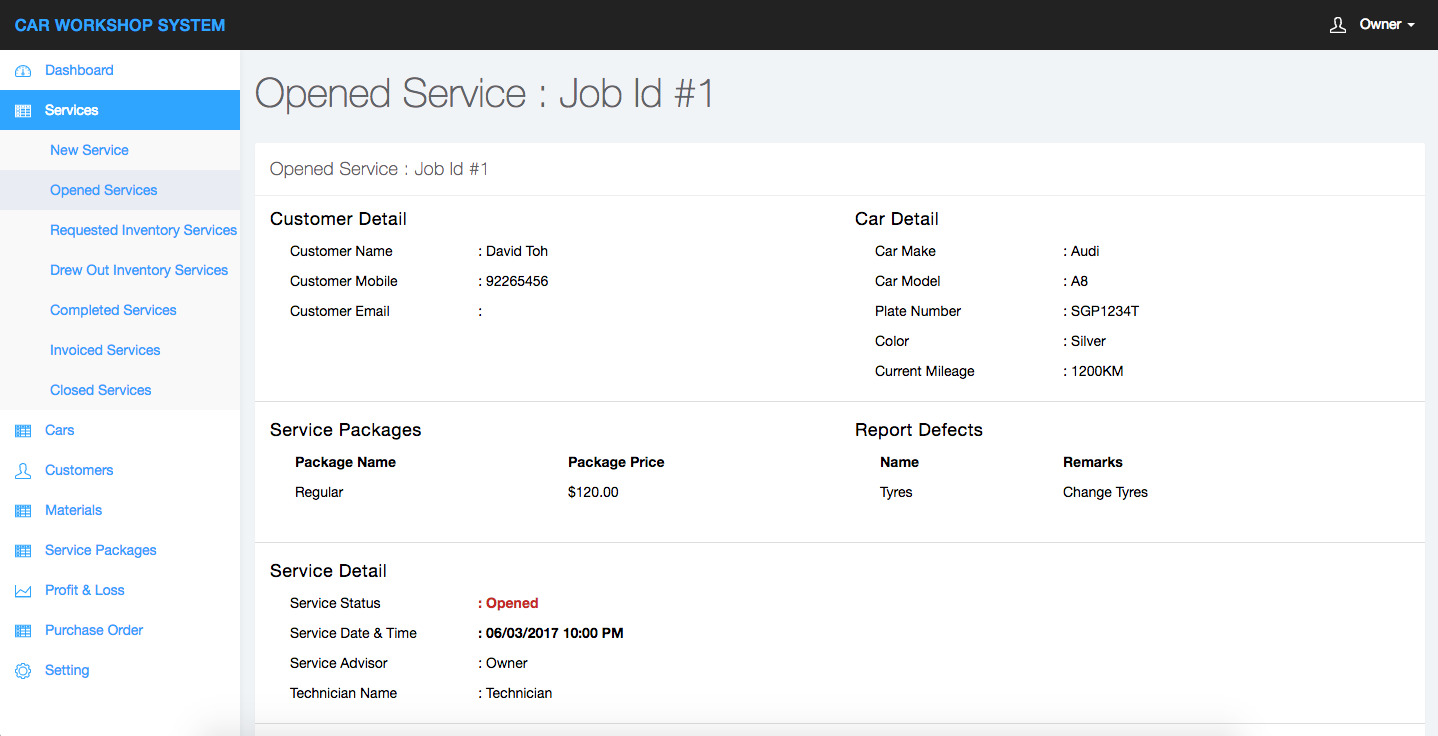Go to Requested Inventory Services
Image resolution: width=1438 pixels, height=736 pixels.
tap(143, 230)
